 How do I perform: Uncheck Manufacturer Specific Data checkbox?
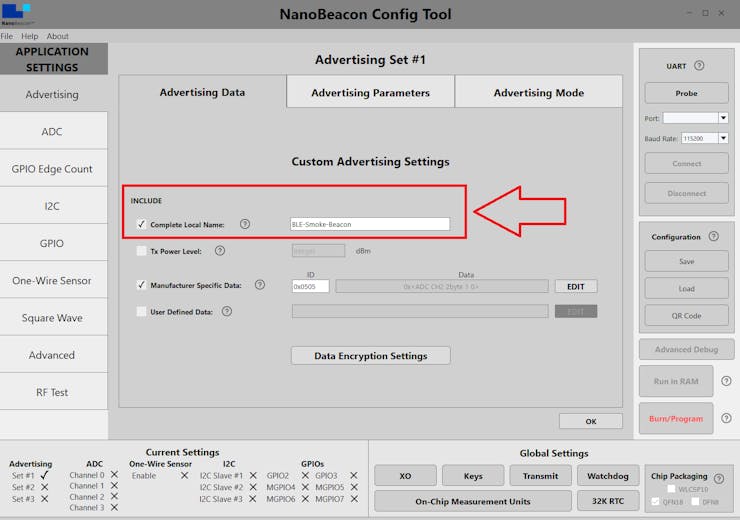tap(141, 285)
